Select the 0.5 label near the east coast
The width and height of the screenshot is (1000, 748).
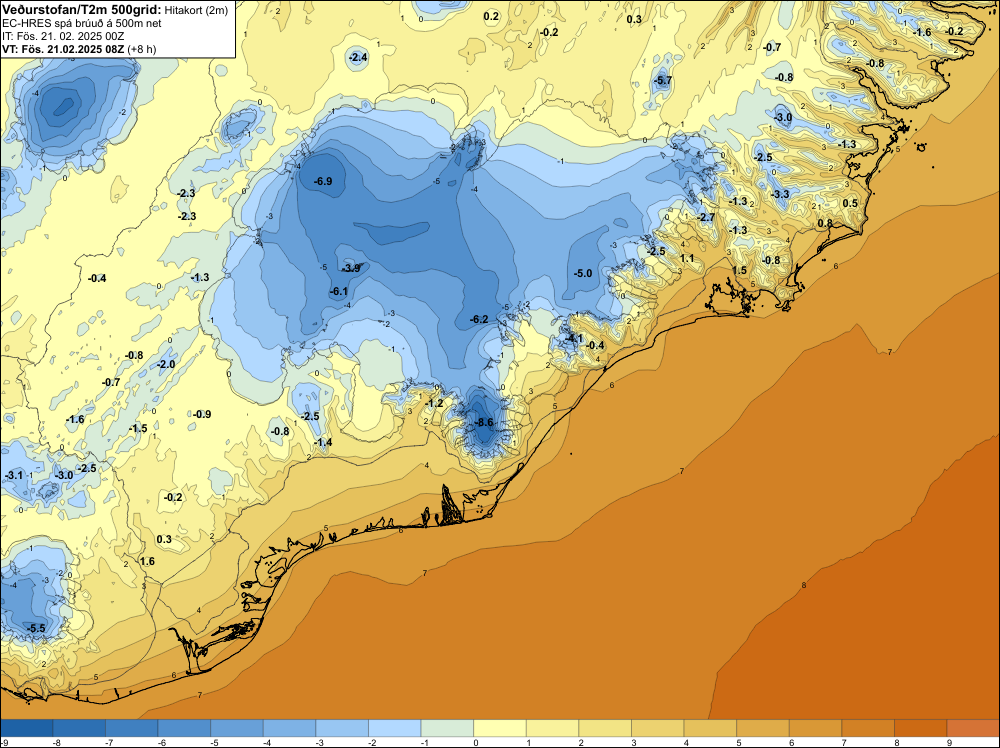point(850,203)
